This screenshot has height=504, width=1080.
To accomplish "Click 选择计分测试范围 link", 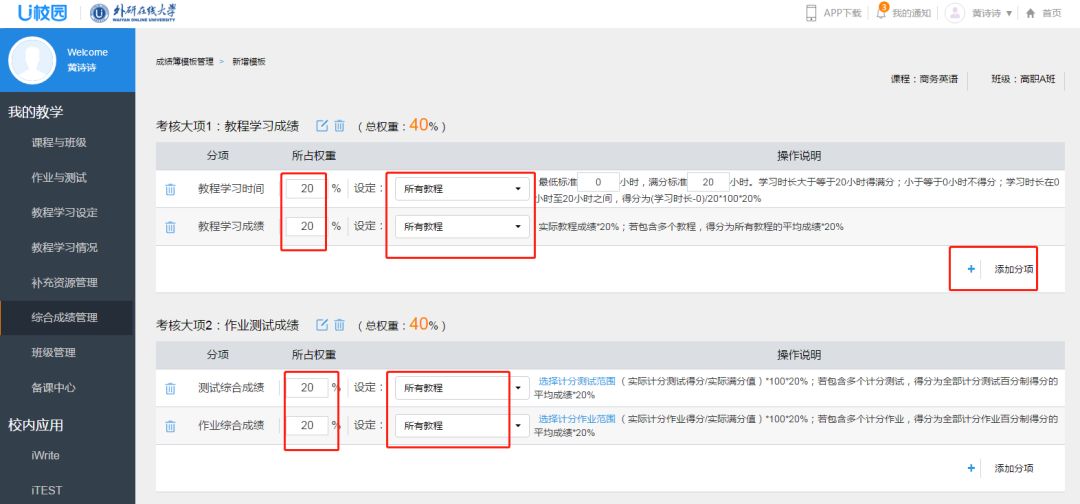I will (577, 381).
